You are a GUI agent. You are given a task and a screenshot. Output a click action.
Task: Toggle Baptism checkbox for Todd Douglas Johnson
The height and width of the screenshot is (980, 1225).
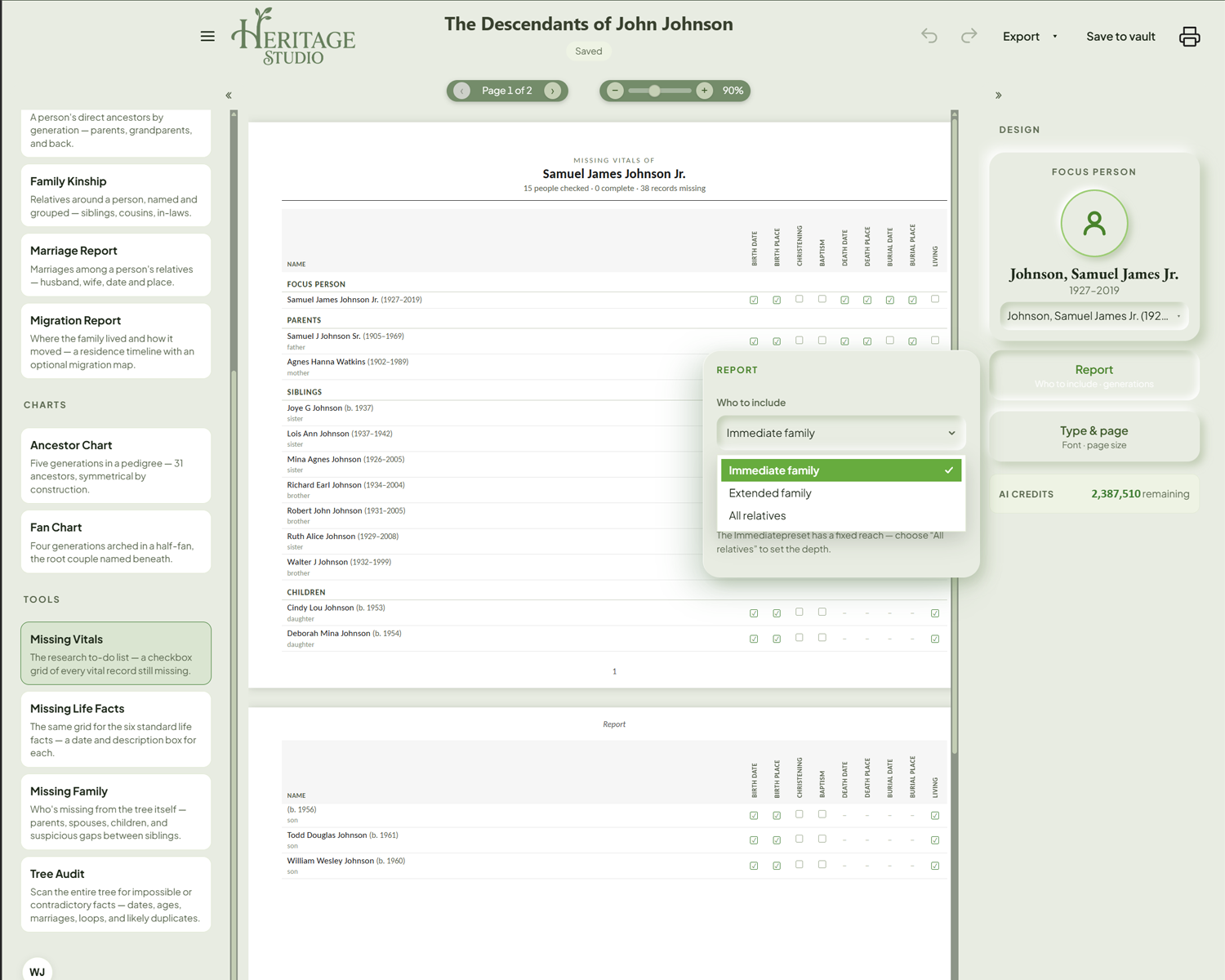tap(822, 840)
